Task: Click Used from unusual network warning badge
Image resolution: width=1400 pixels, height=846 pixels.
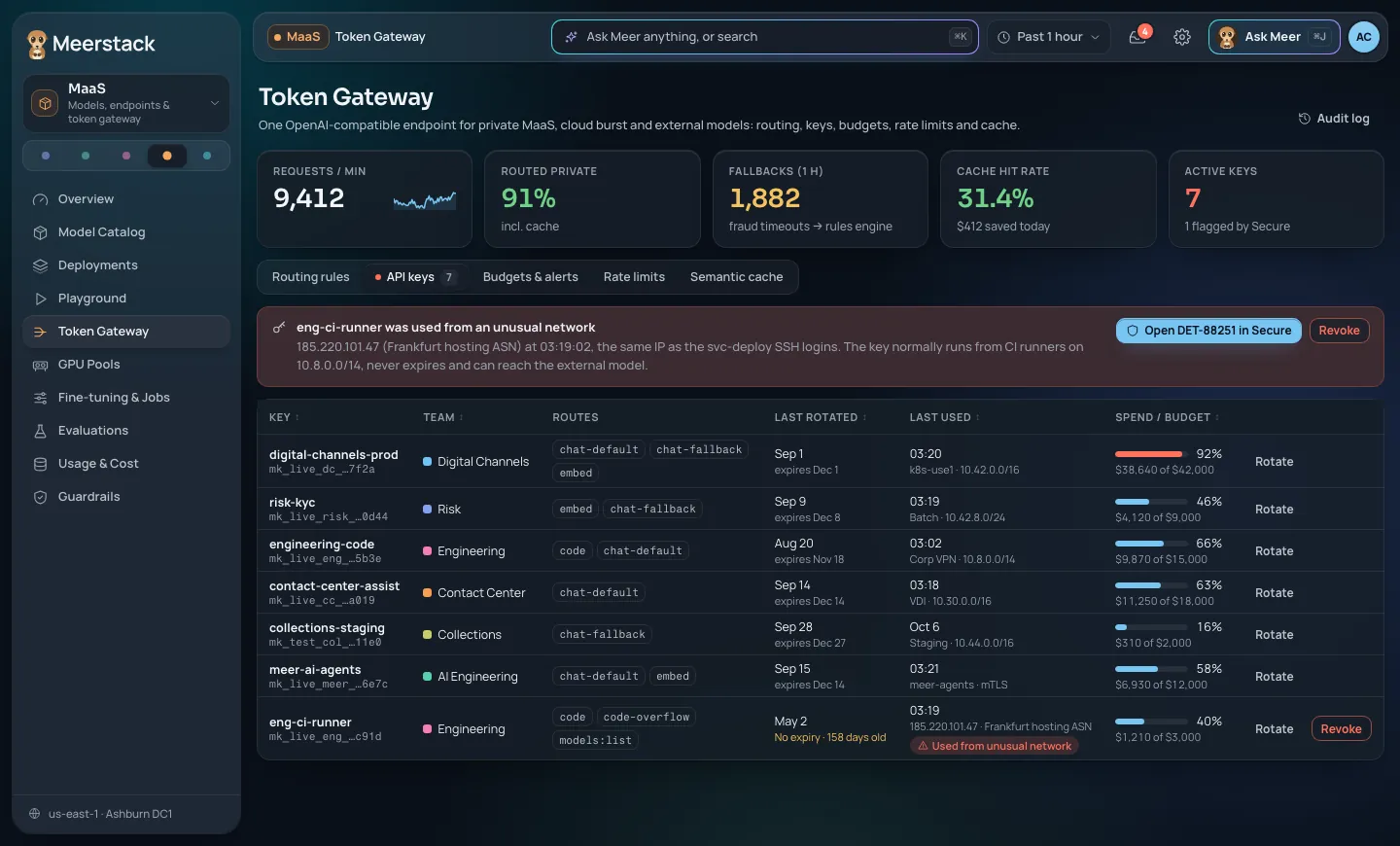Action: [994, 746]
